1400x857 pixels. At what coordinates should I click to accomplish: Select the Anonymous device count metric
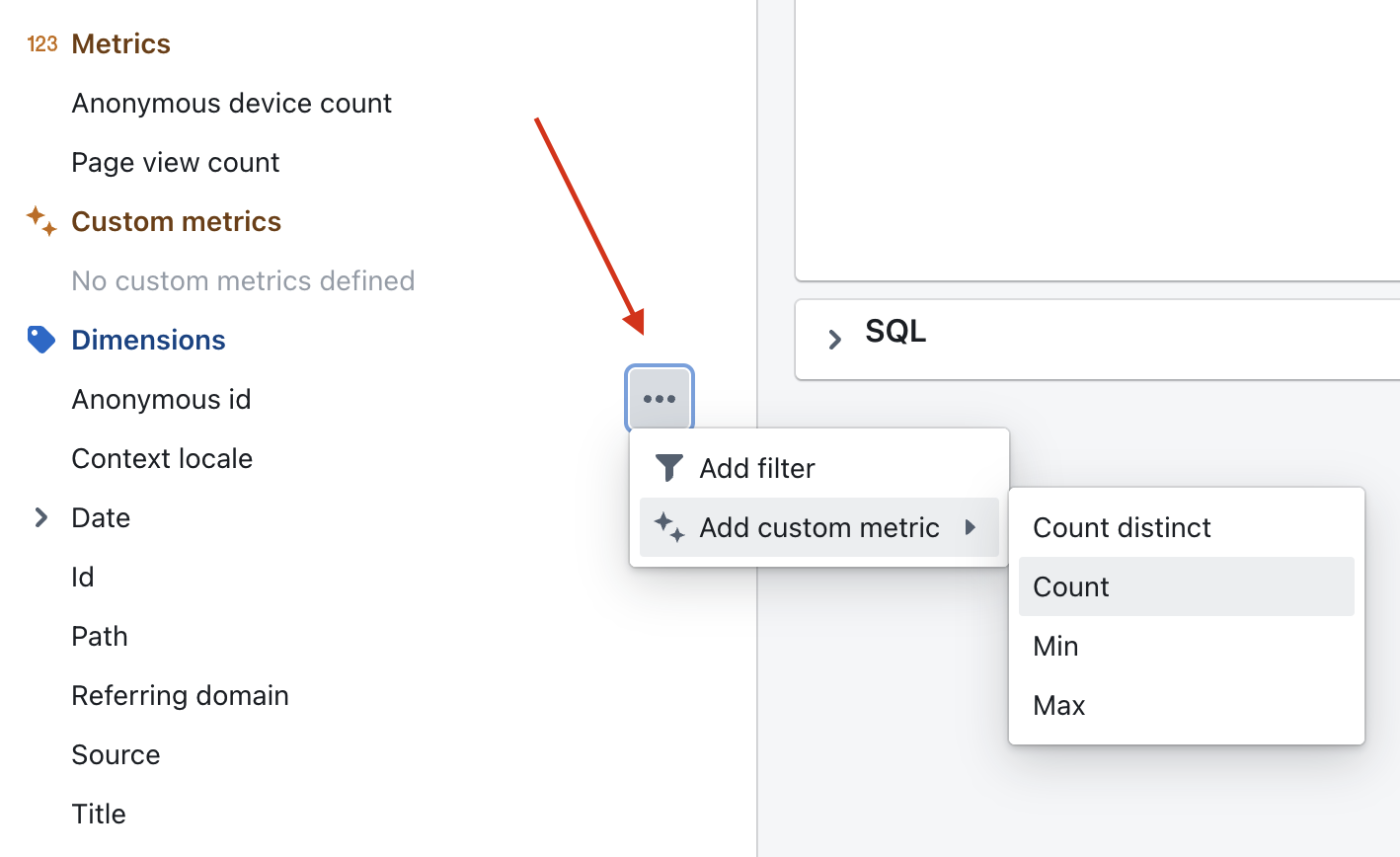click(x=231, y=103)
